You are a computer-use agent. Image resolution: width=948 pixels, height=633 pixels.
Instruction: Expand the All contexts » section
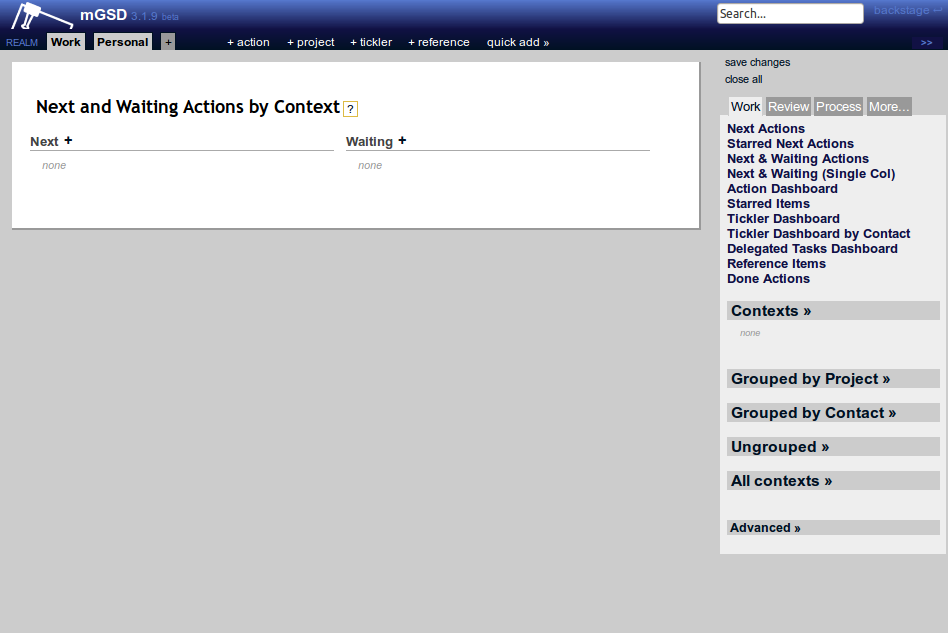coord(833,481)
